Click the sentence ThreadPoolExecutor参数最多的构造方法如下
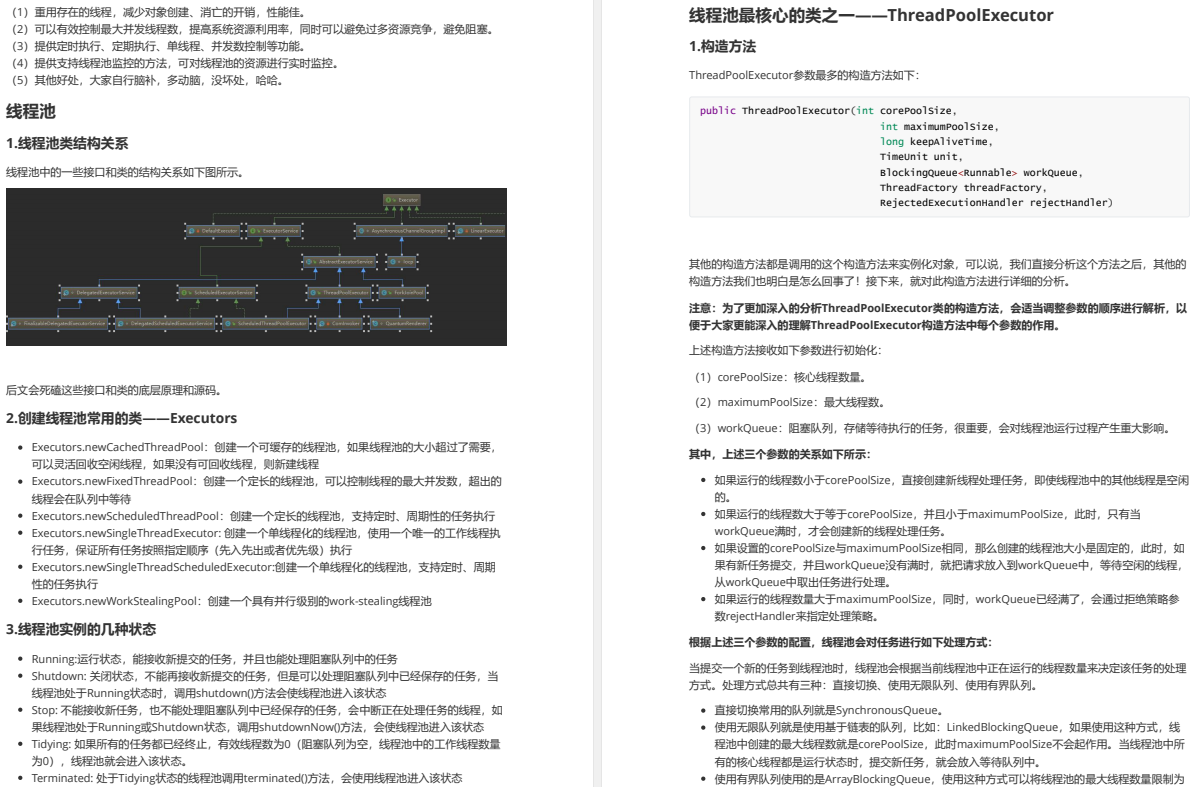 point(804,75)
